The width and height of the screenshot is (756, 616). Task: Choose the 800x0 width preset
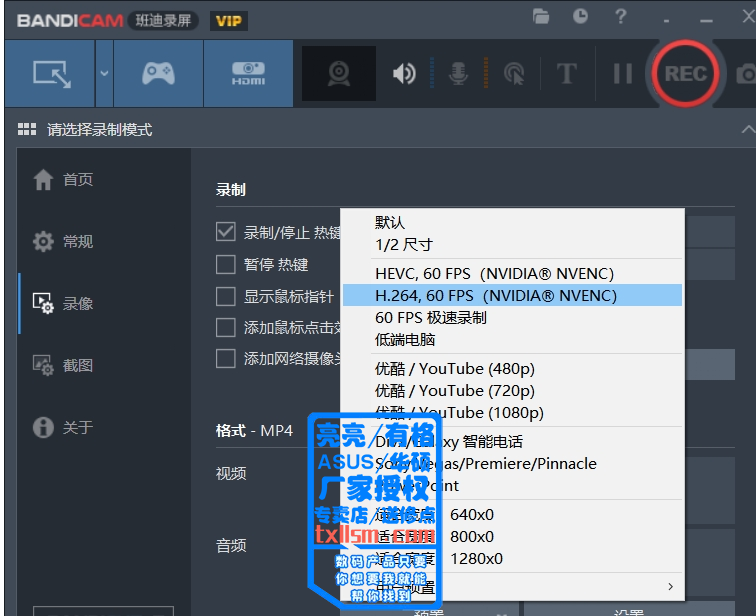[x=512, y=536]
